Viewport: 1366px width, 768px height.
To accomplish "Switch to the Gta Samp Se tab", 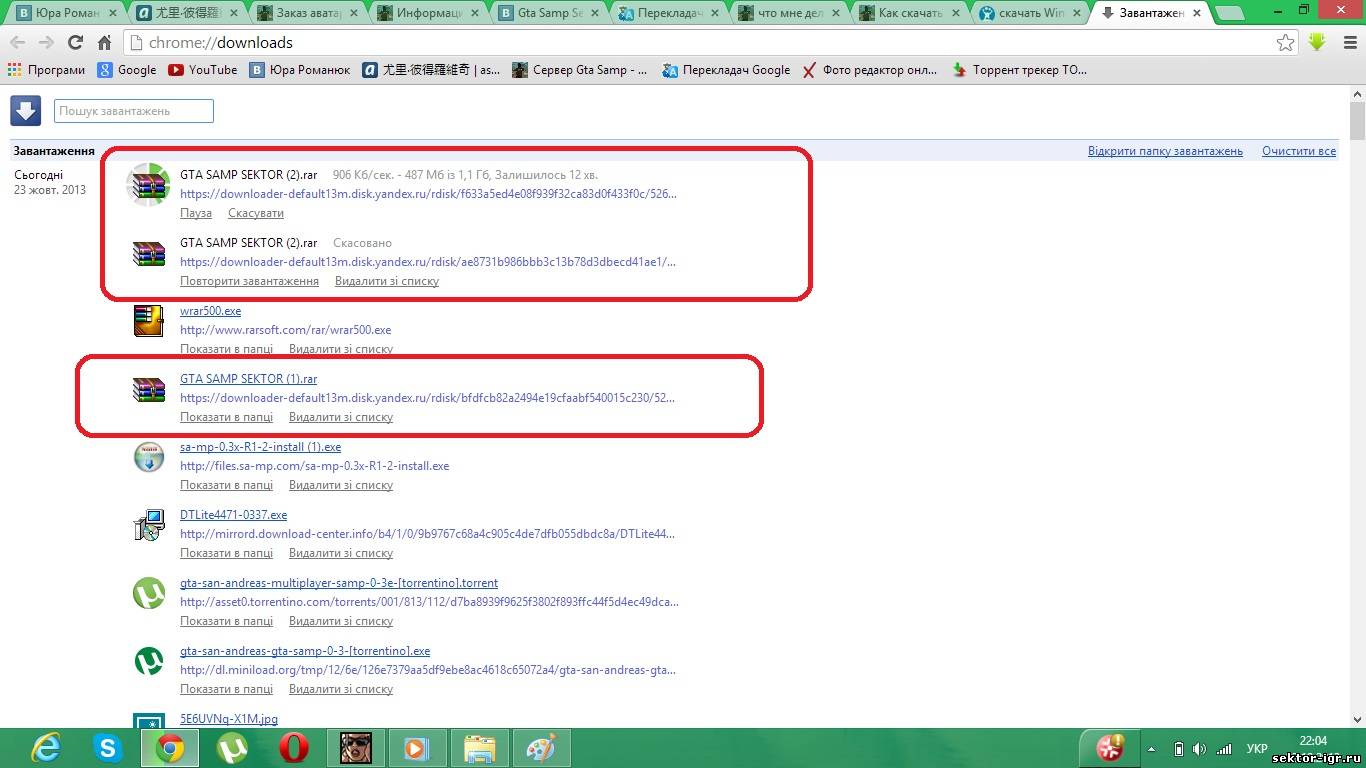I will coord(551,14).
